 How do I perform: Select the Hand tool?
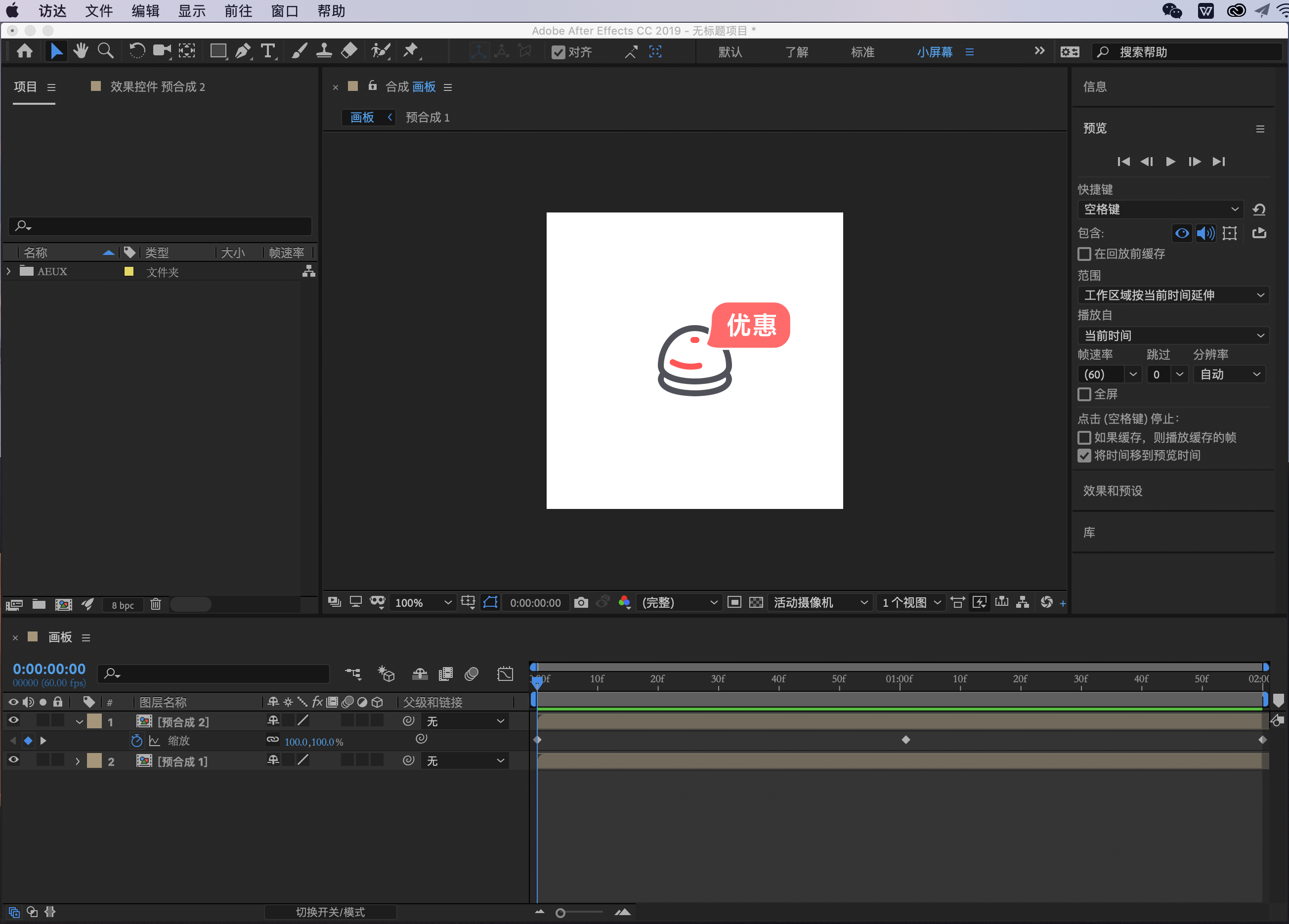(81, 51)
